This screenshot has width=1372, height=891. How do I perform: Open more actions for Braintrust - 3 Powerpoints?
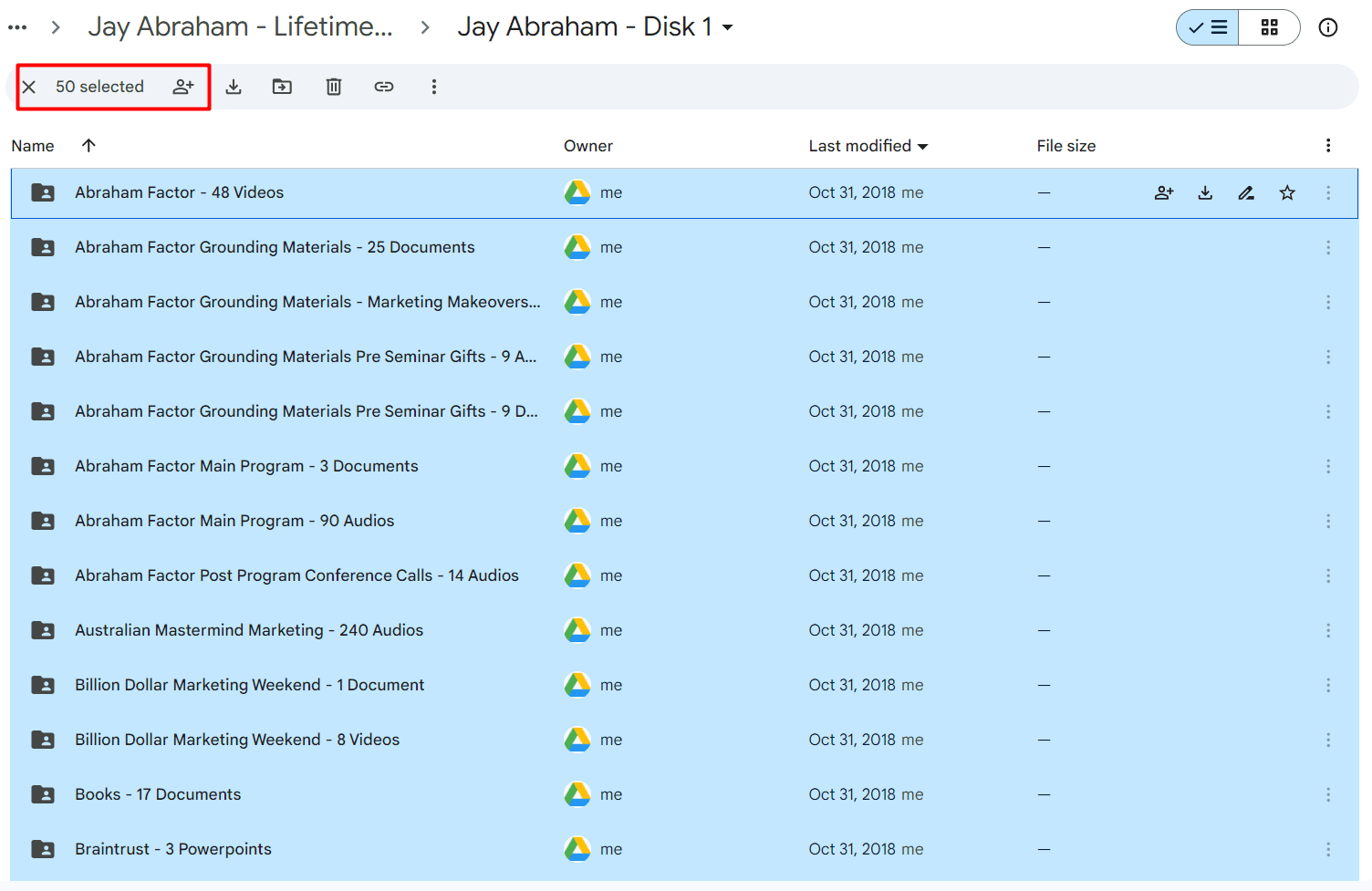[x=1328, y=849]
